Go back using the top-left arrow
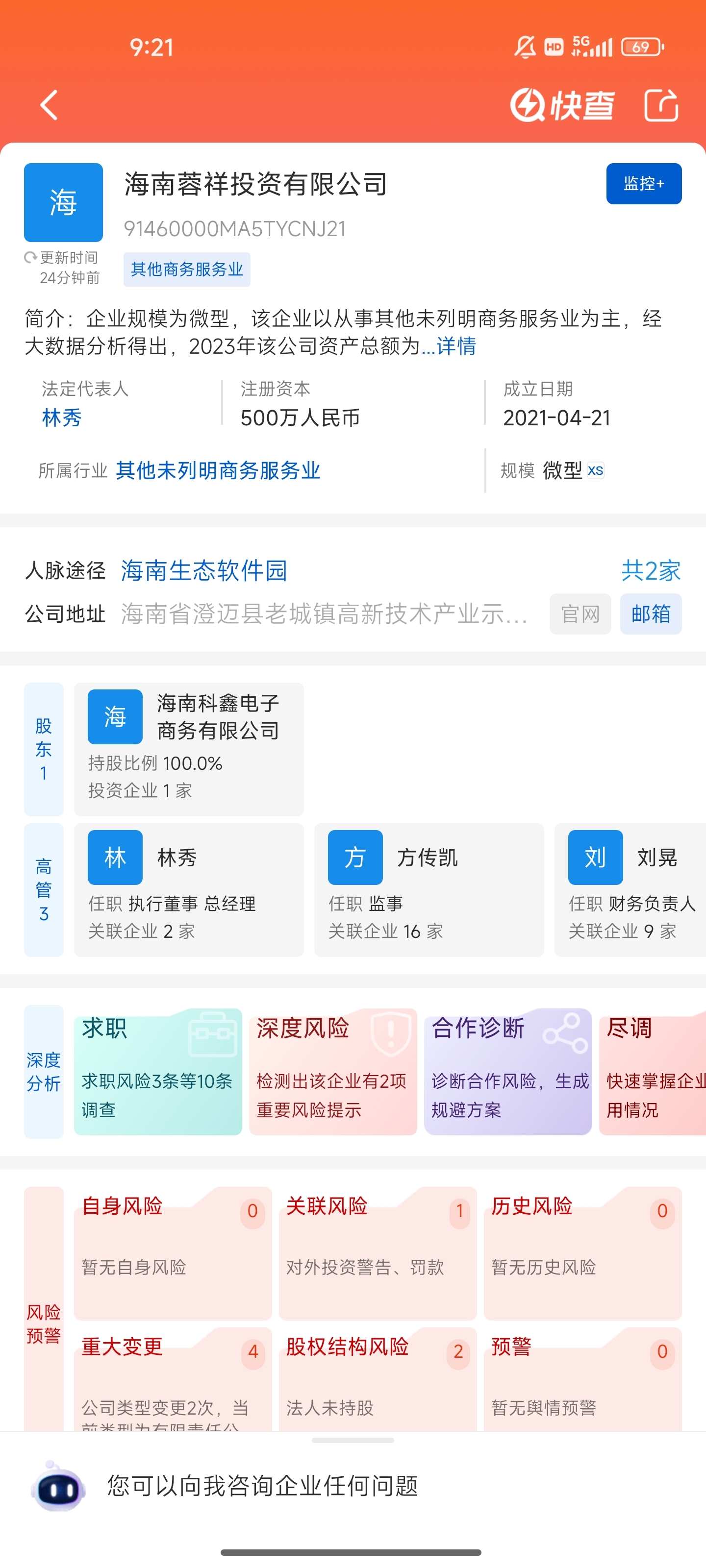The height and width of the screenshot is (1568, 706). click(50, 105)
